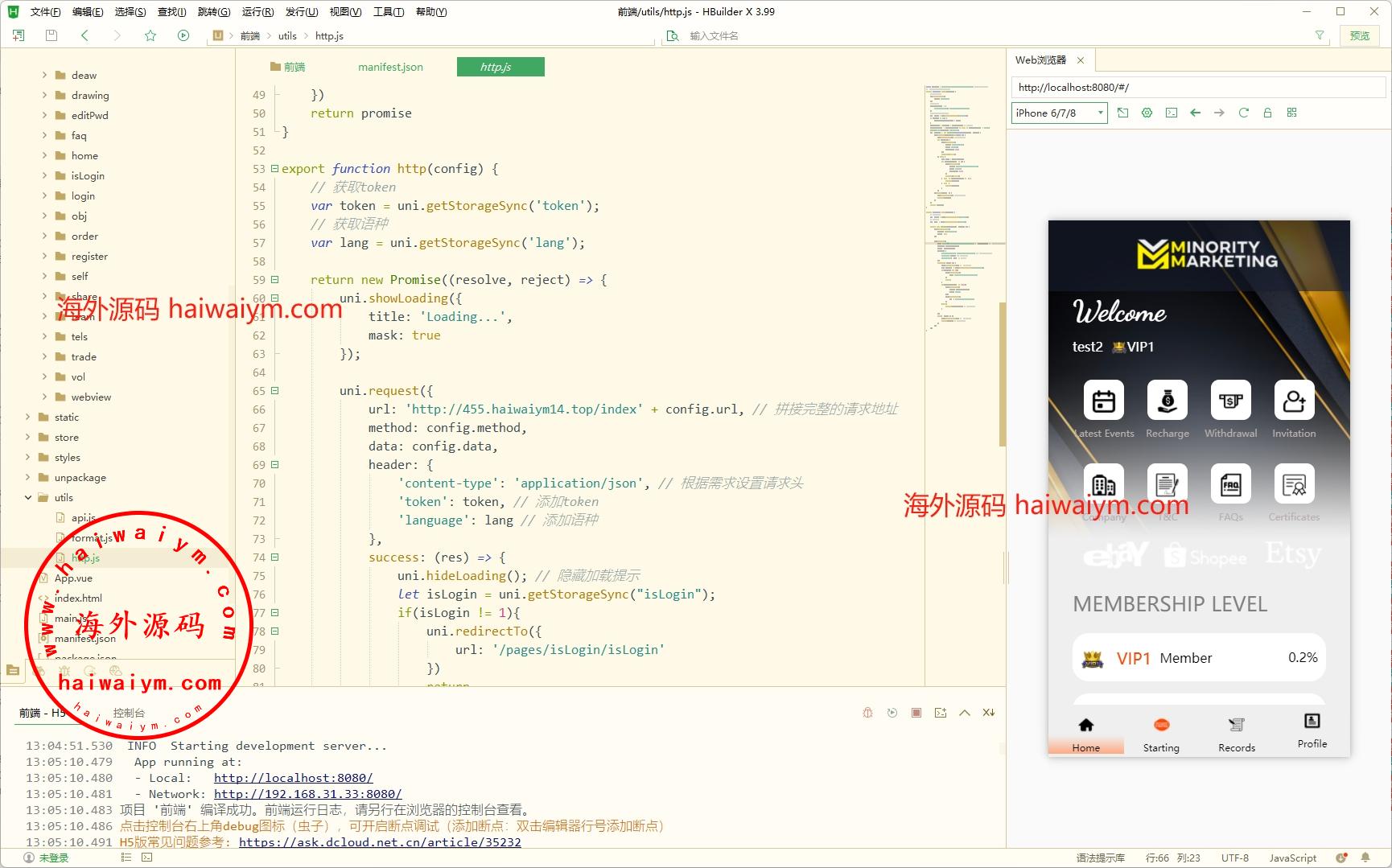The height and width of the screenshot is (868, 1392).
Task: Click the QR code icon in browser toolbar
Action: tap(1291, 113)
